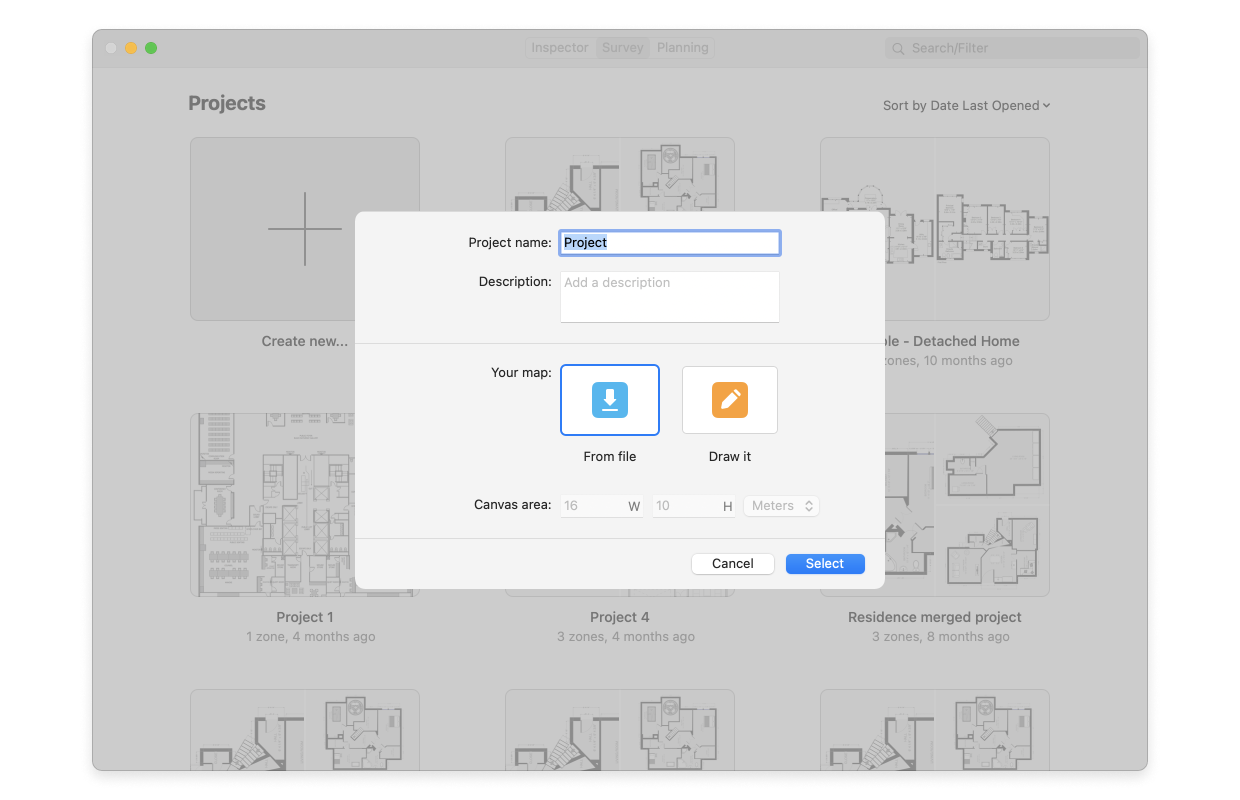Focus the Search/Filter field
This screenshot has height=800, width=1240.
1012,48
